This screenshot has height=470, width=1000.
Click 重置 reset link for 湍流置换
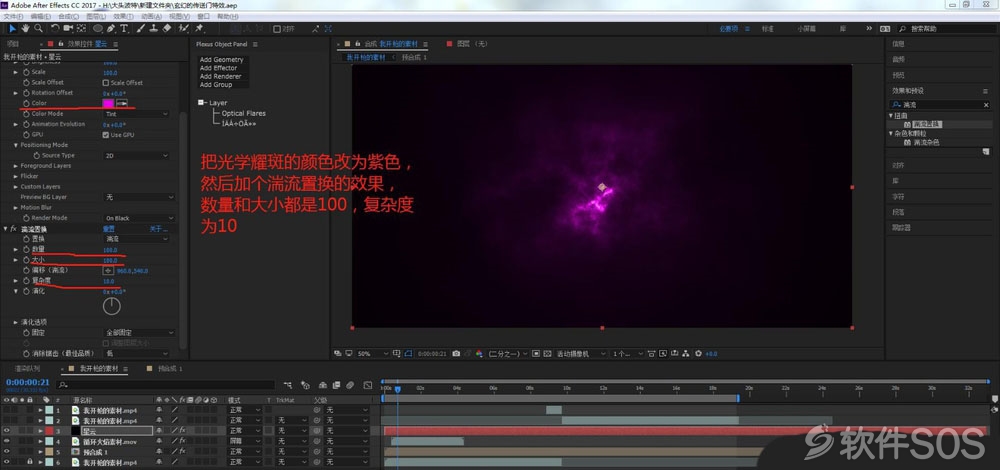click(109, 228)
